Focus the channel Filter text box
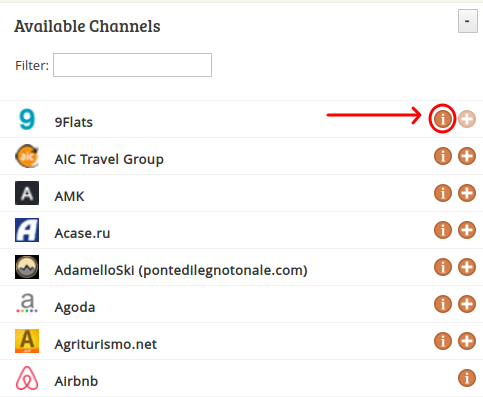 [x=132, y=65]
